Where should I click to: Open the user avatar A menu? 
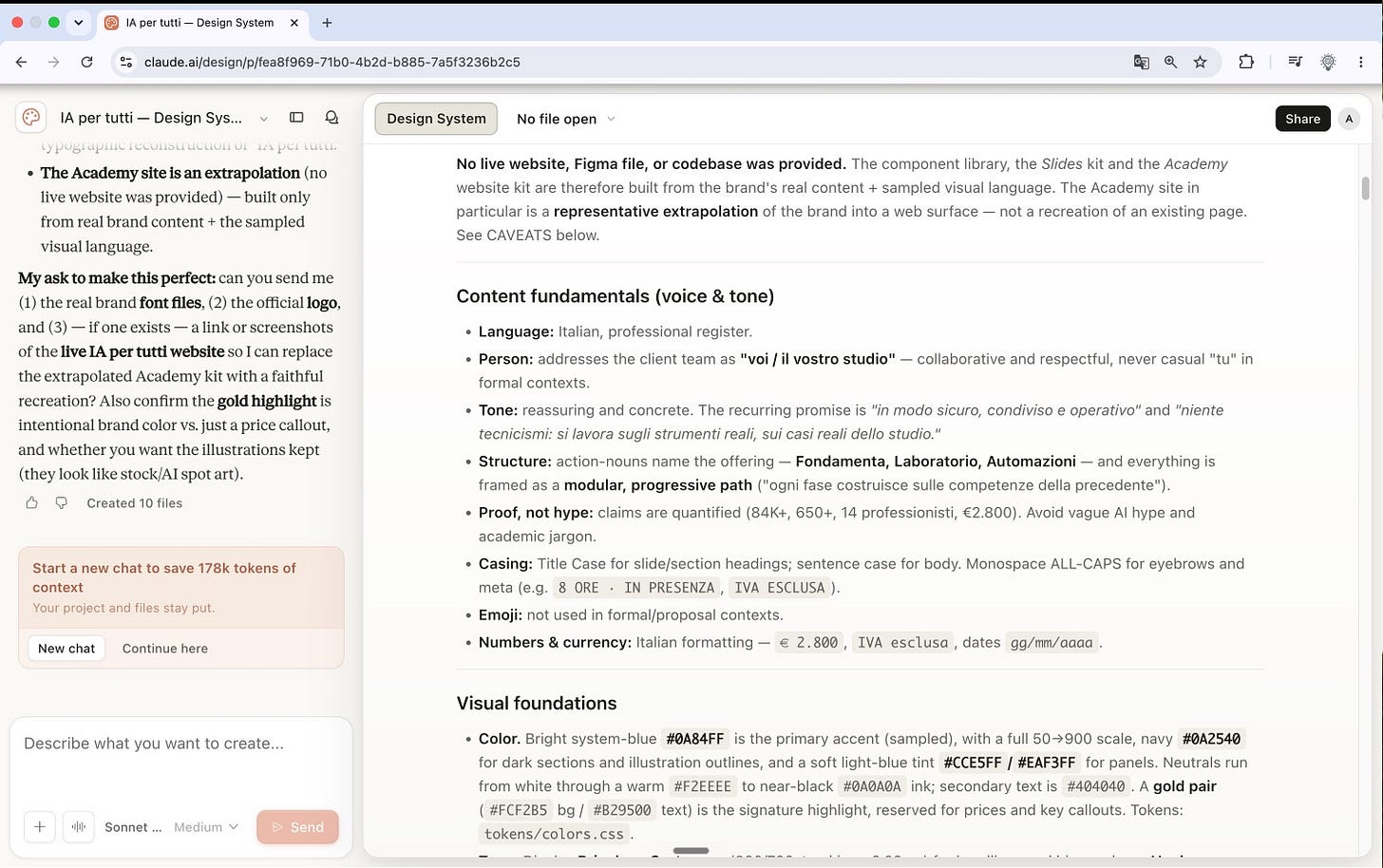click(1349, 119)
